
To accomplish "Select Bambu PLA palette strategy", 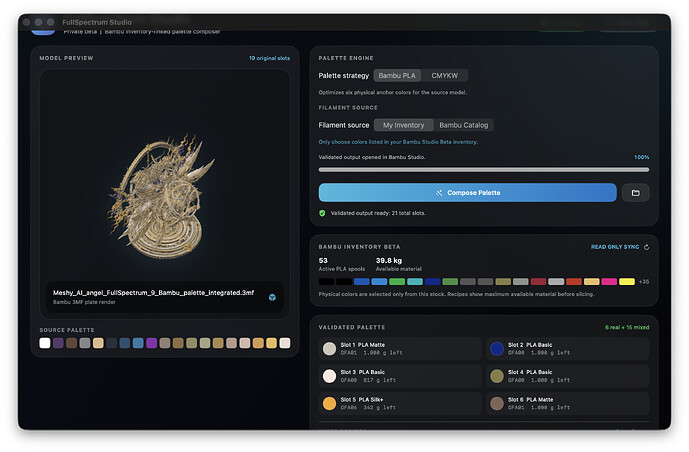I will [x=397, y=76].
